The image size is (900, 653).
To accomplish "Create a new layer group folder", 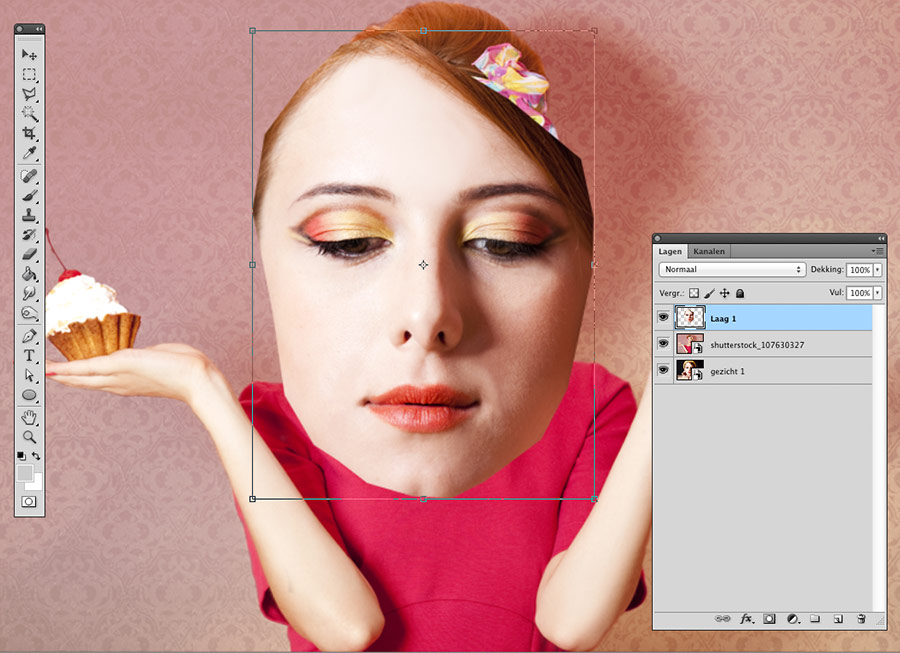I will pyautogui.click(x=815, y=619).
